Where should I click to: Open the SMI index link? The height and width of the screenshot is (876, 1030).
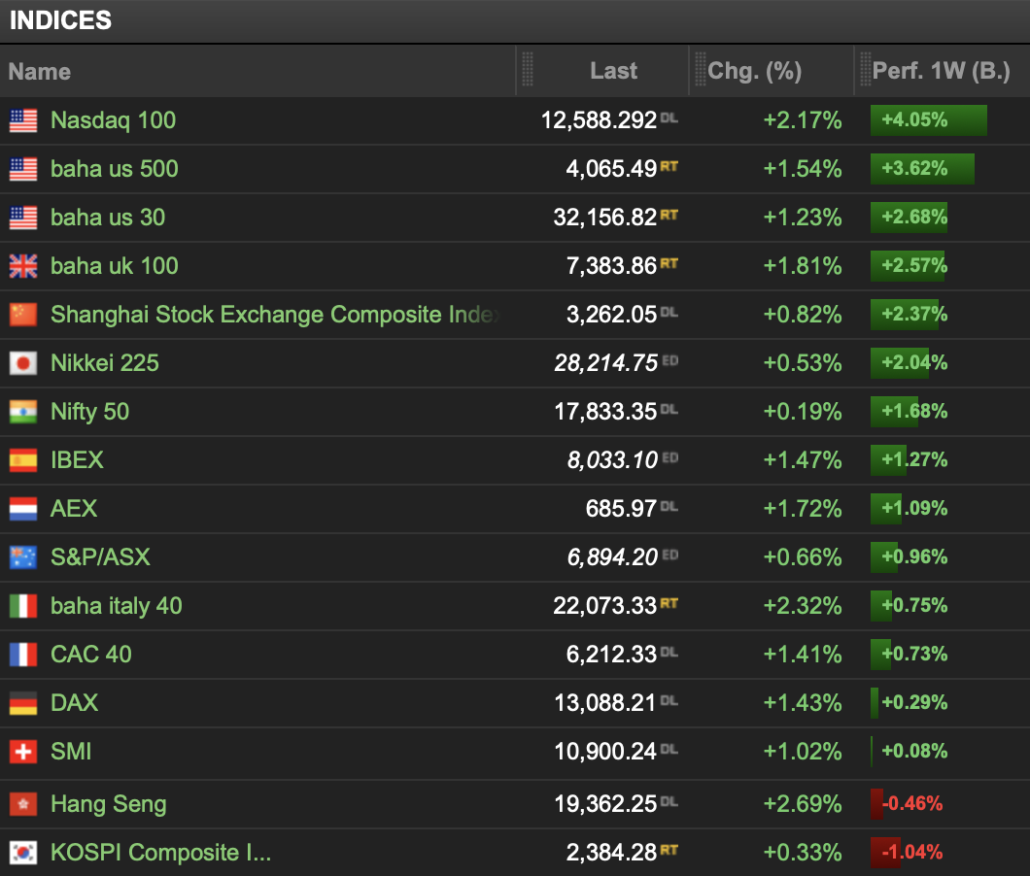click(71, 751)
